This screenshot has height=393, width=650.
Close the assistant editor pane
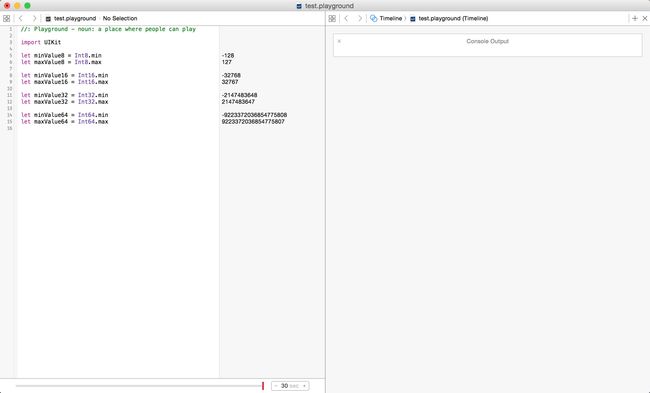(x=645, y=18)
